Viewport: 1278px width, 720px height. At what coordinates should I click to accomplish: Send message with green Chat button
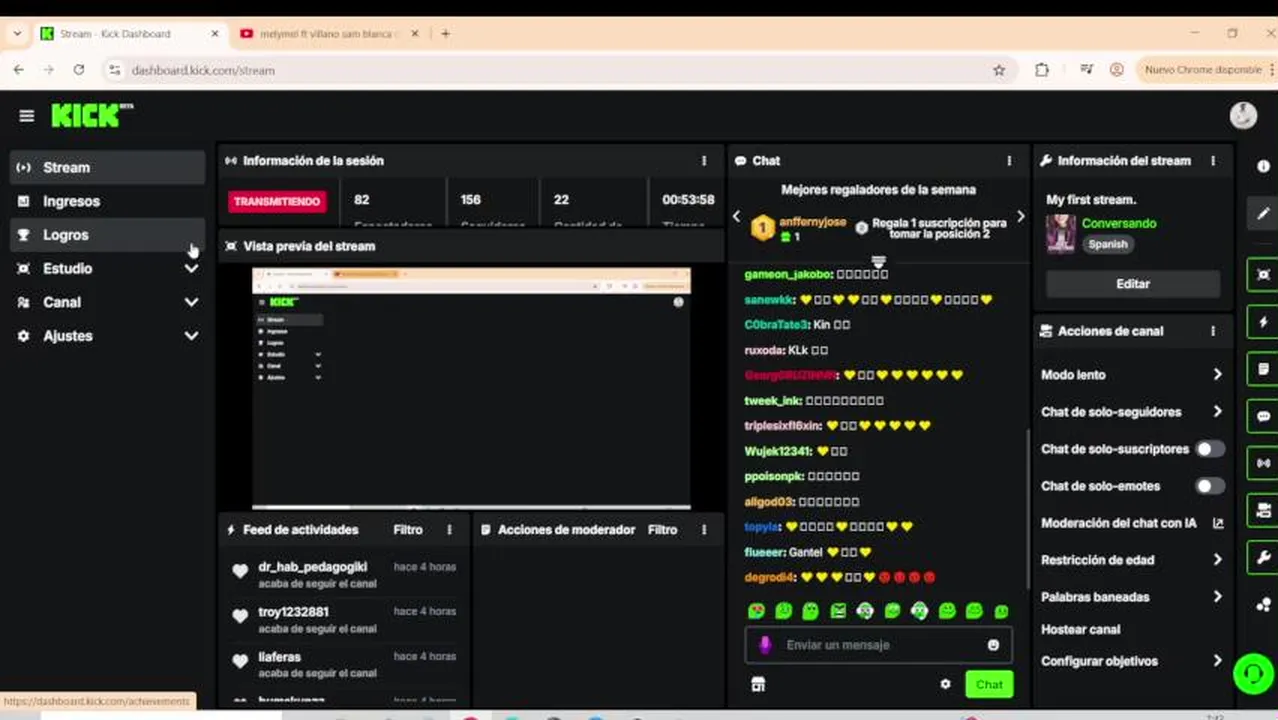(x=989, y=684)
